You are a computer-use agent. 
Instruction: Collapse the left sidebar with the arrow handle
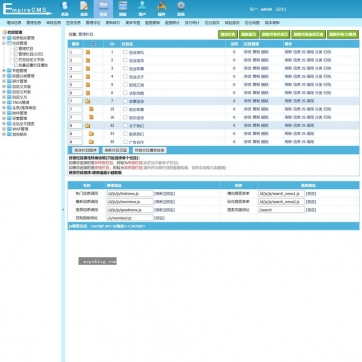(63, 210)
